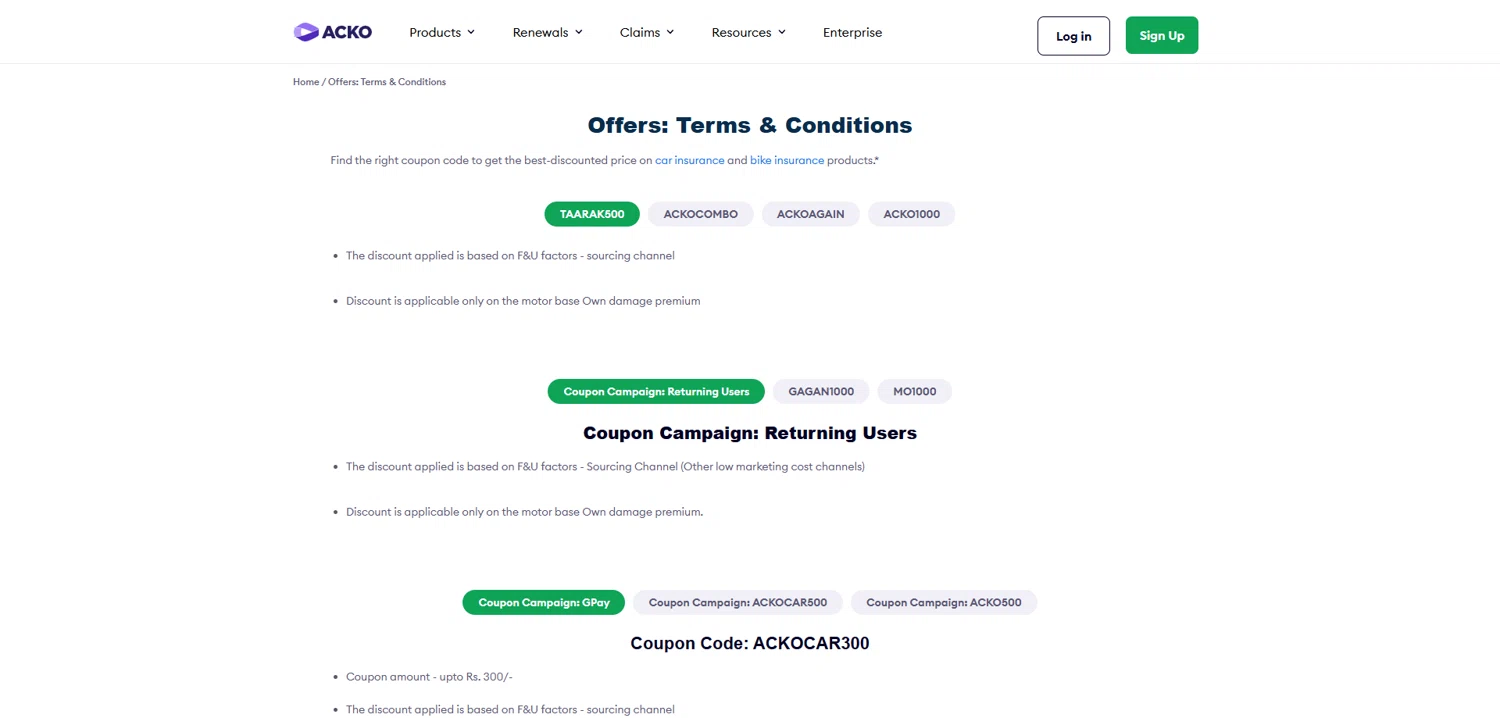Go to Home breadcrumb link
Viewport: 1500px width, 718px height.
(306, 82)
